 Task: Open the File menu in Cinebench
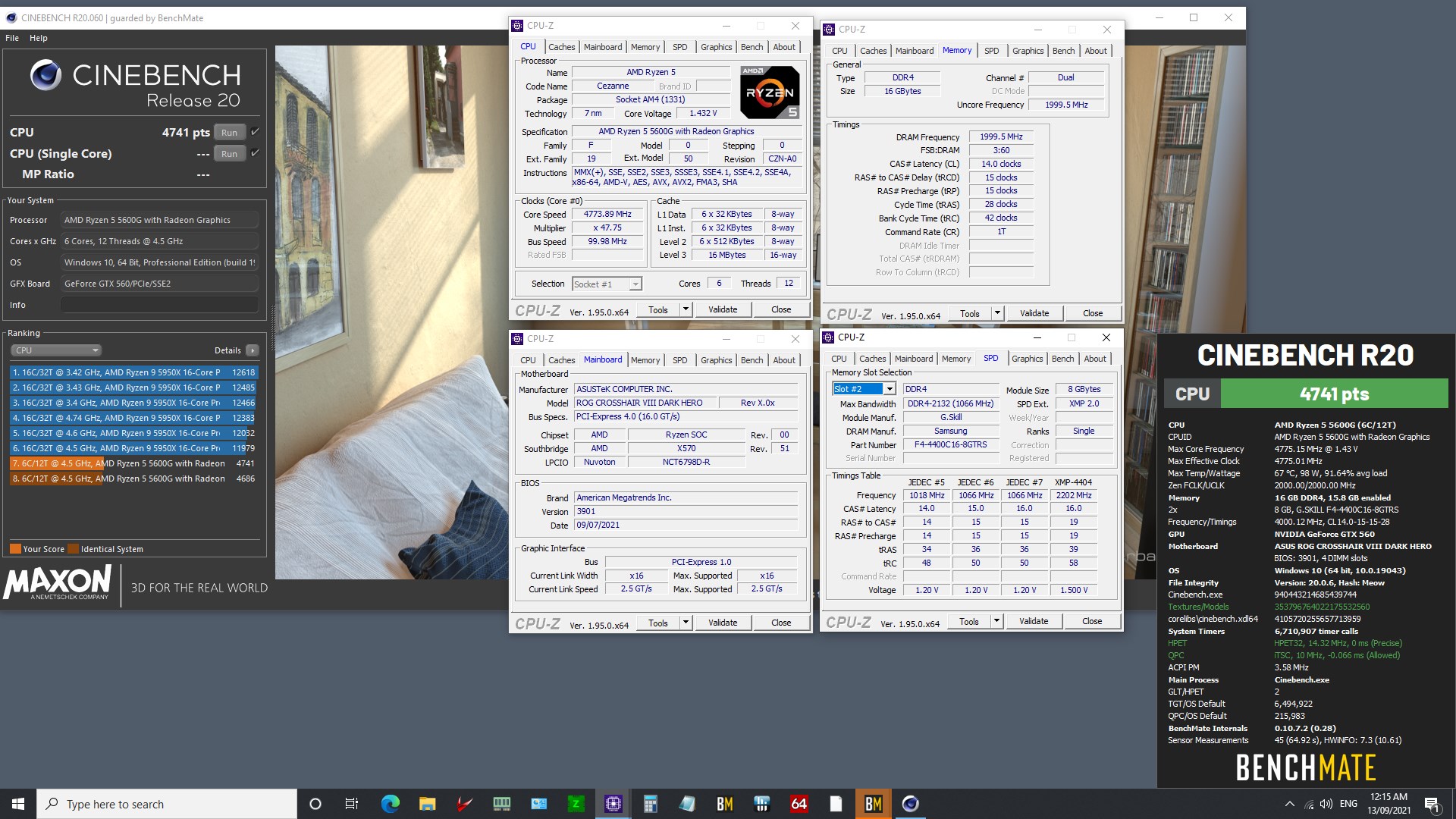pyautogui.click(x=12, y=38)
